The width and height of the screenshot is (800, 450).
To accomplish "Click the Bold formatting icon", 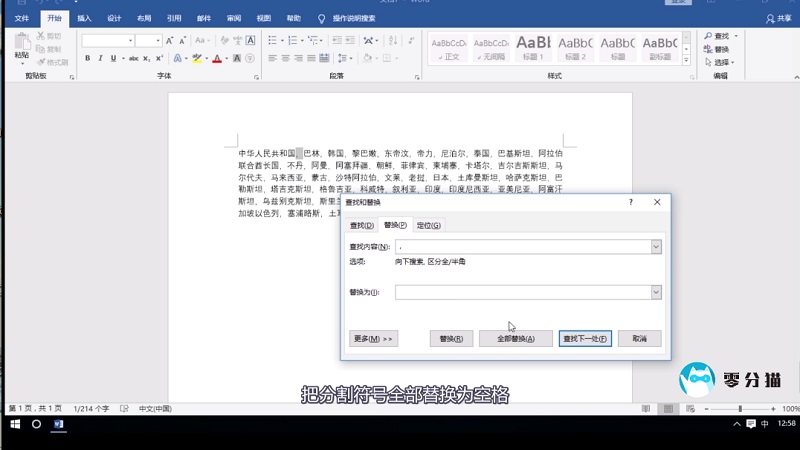I will pyautogui.click(x=87, y=59).
